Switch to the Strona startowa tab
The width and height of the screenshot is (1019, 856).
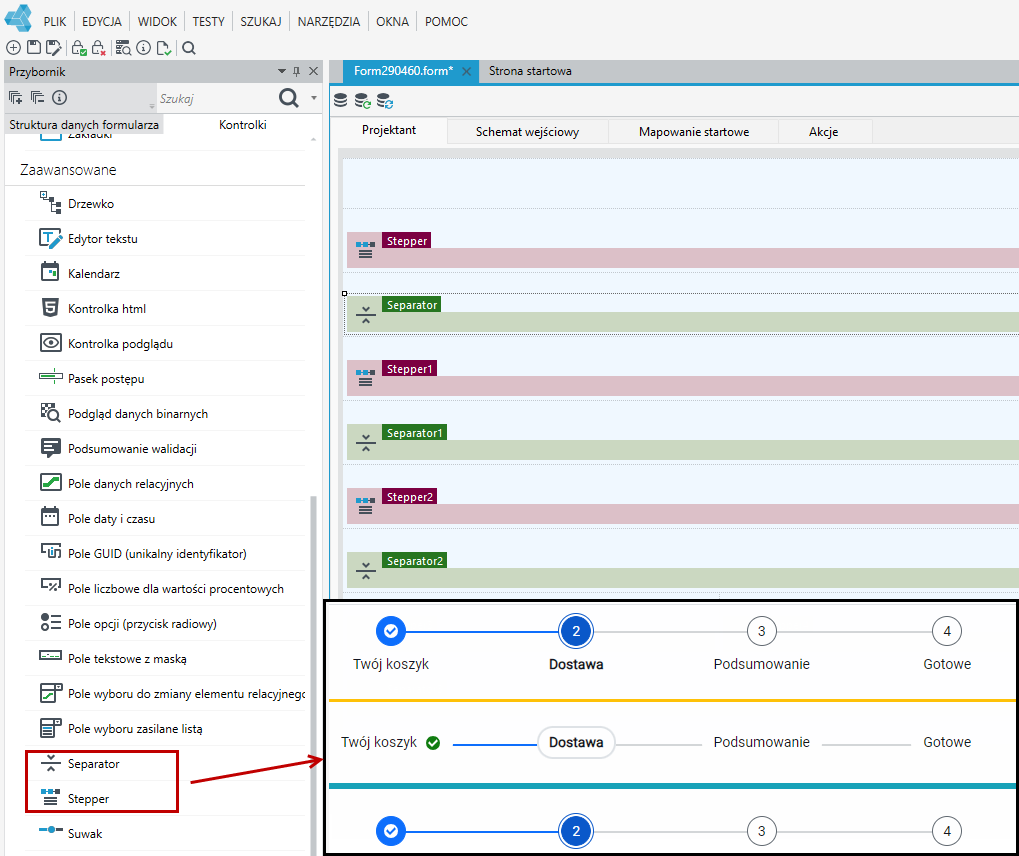pos(530,71)
